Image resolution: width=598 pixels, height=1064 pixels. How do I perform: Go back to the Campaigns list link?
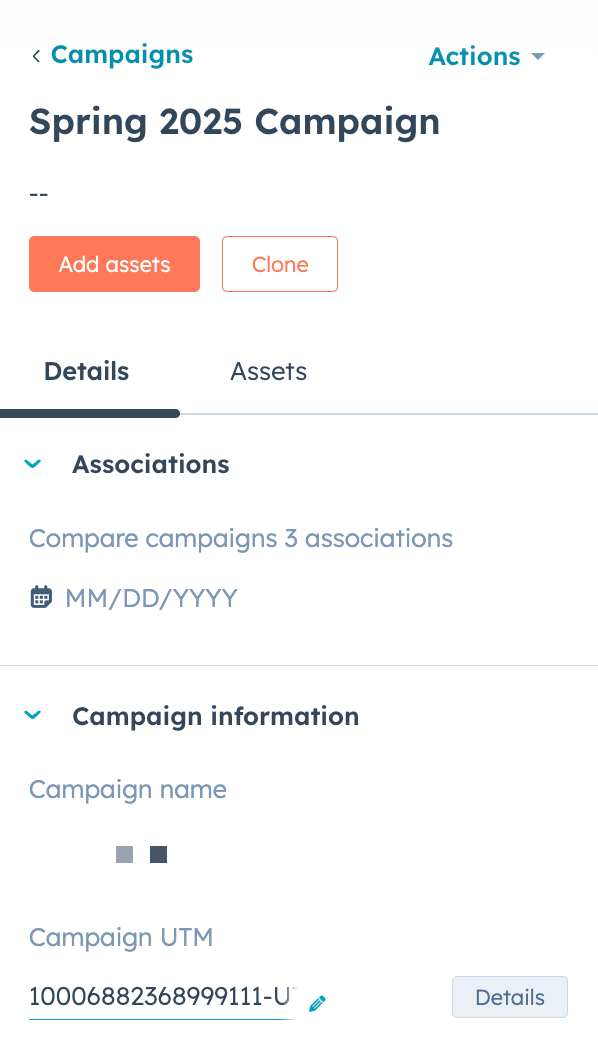(122, 55)
